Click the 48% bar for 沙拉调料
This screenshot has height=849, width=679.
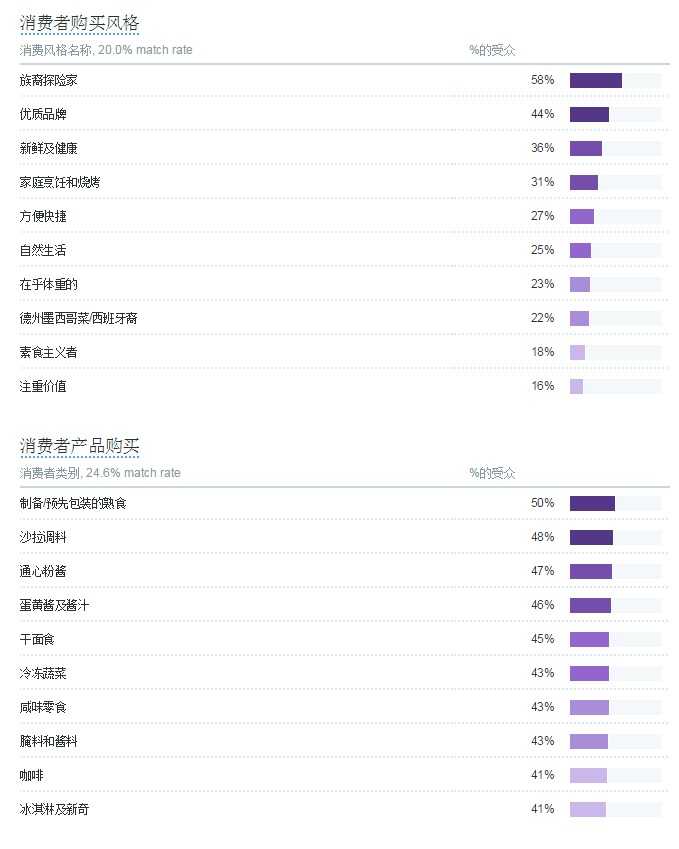(x=591, y=537)
